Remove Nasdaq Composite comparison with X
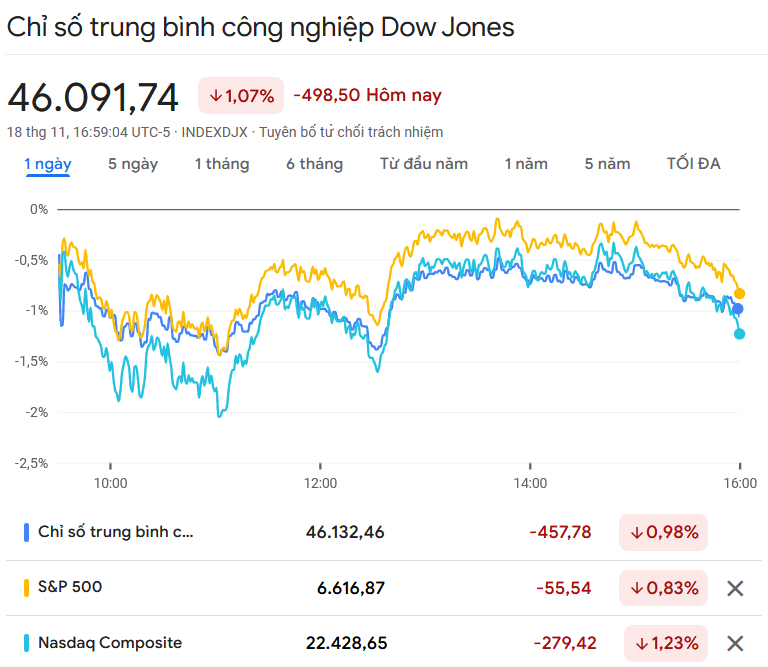Image resolution: width=768 pixels, height=667 pixels. point(735,643)
